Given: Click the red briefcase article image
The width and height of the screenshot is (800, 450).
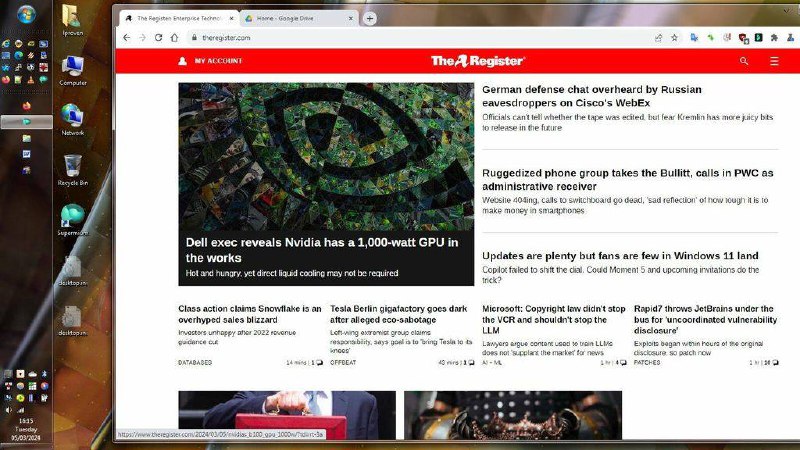Looking at the screenshot, I should [287, 415].
